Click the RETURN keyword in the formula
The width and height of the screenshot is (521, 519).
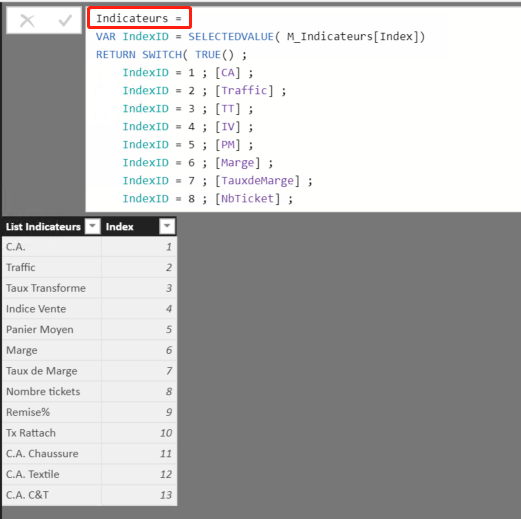coord(116,54)
